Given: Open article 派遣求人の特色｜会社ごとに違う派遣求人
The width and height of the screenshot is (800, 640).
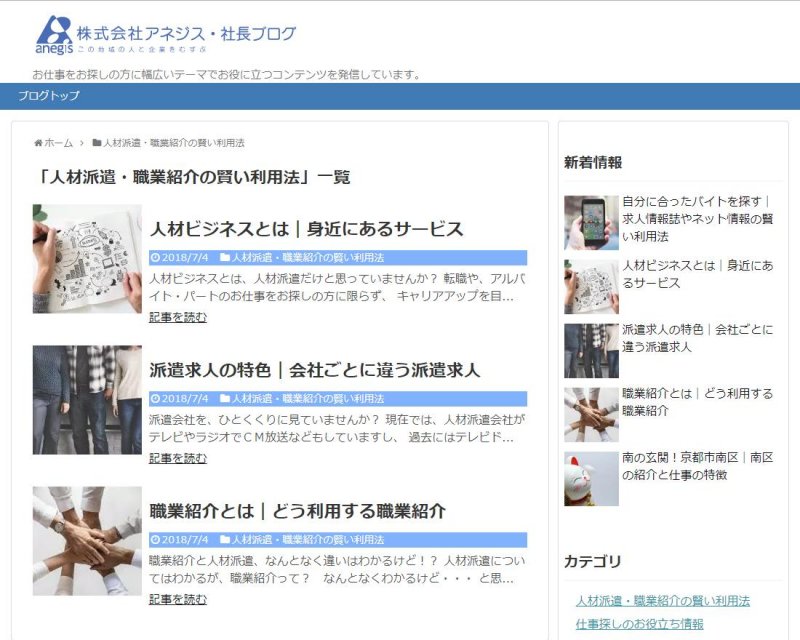Looking at the screenshot, I should coord(314,370).
